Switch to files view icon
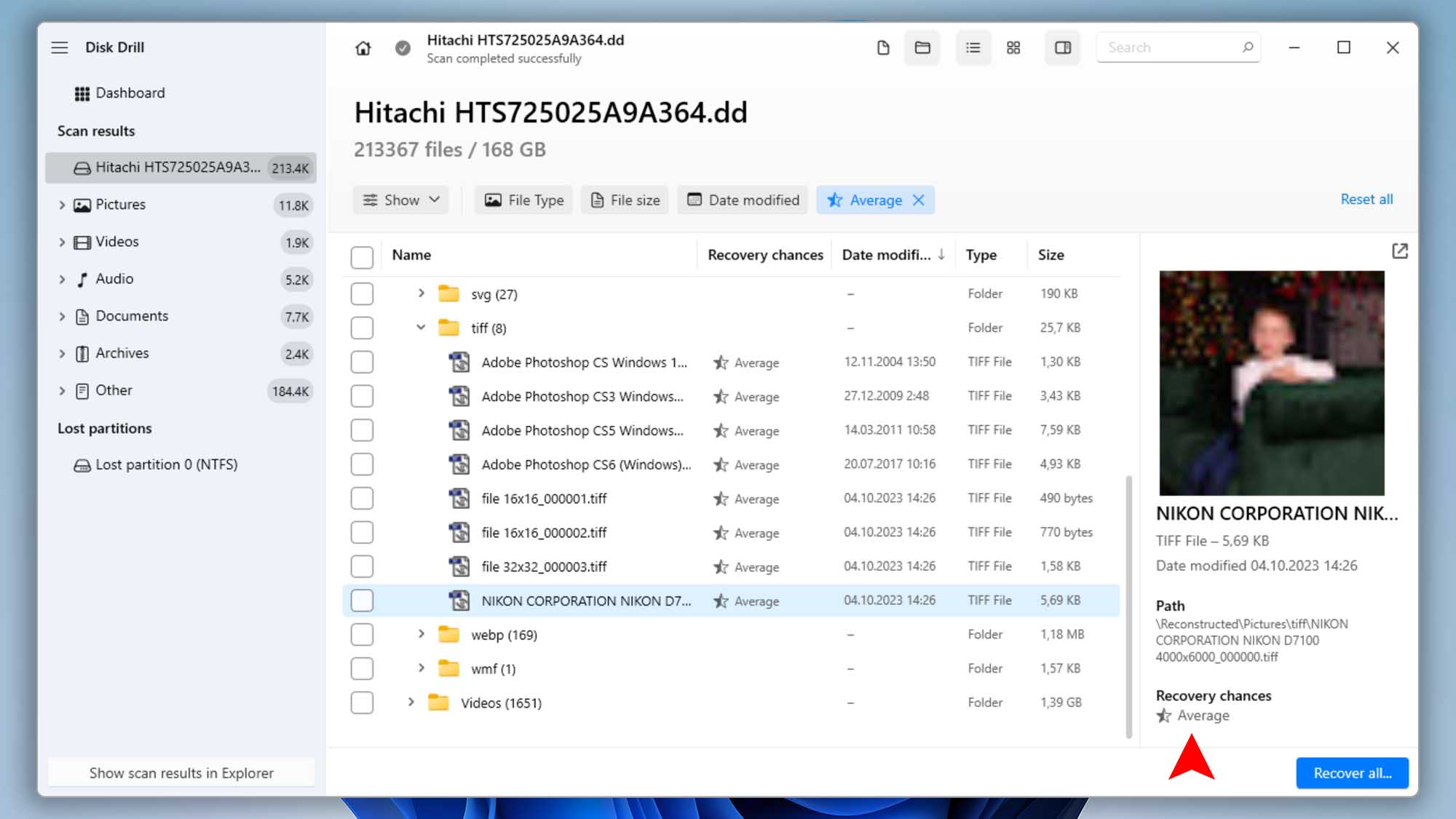The image size is (1456, 819). coord(883,48)
